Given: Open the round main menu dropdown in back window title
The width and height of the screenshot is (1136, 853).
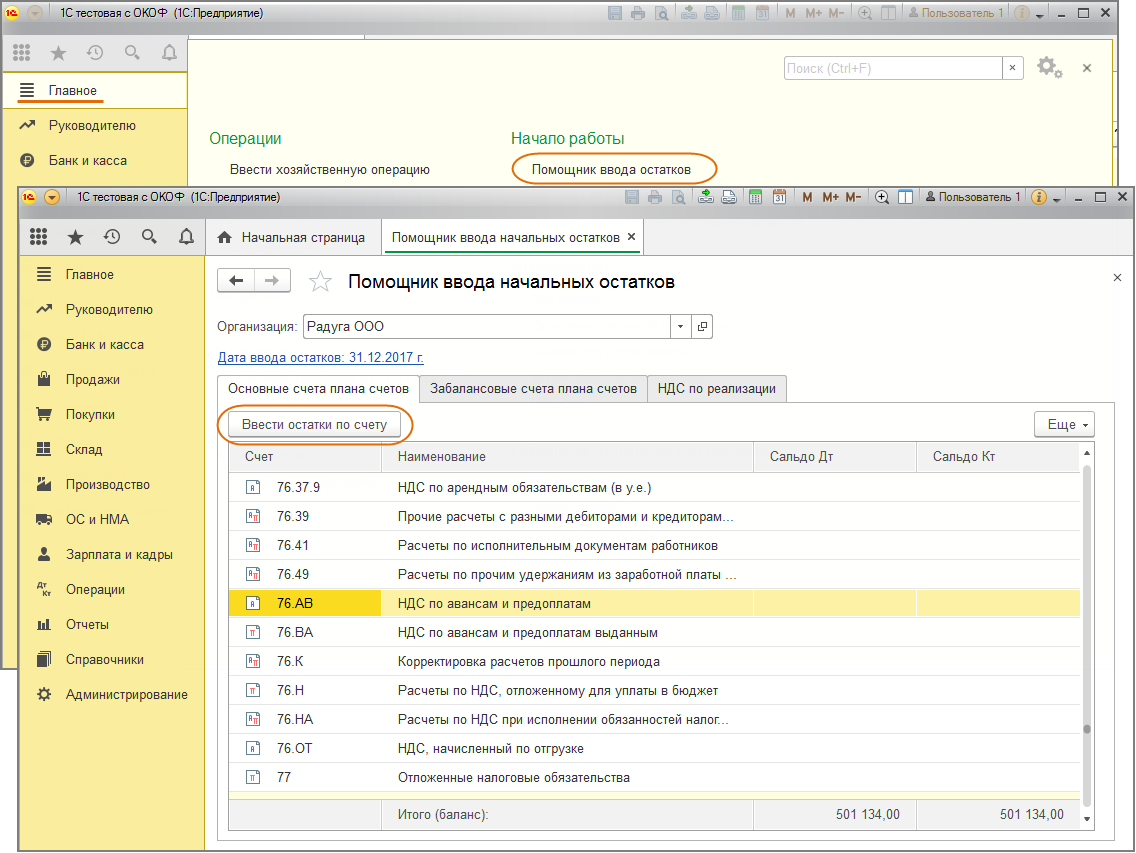Looking at the screenshot, I should click(34, 13).
